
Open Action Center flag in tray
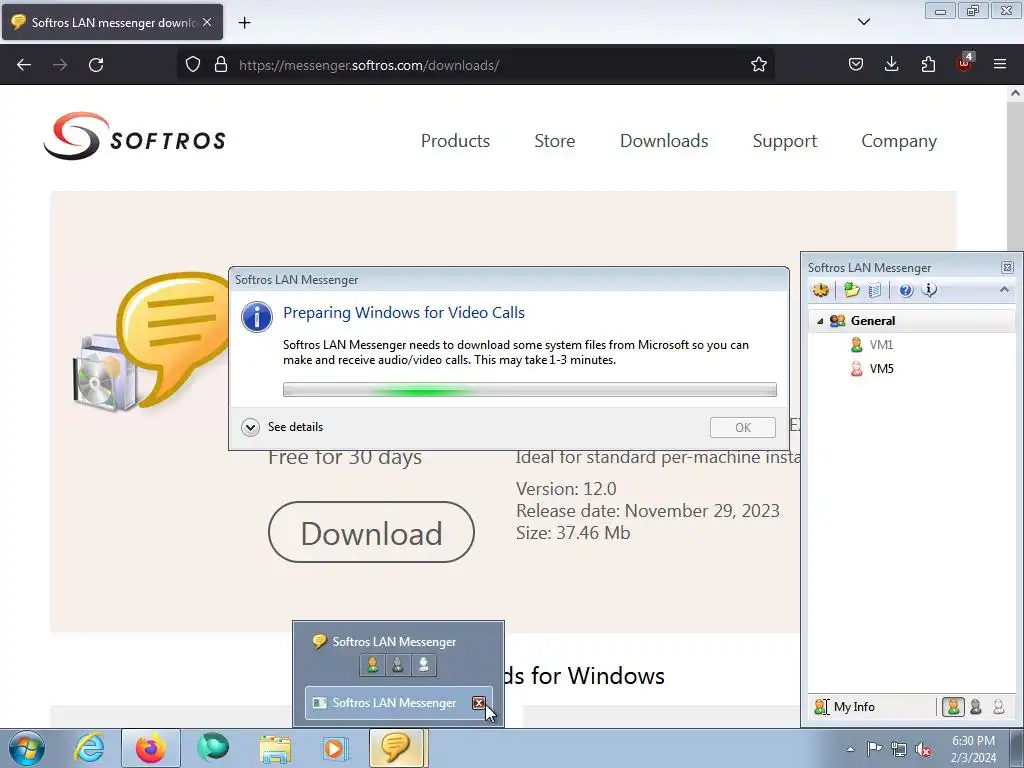(874, 749)
